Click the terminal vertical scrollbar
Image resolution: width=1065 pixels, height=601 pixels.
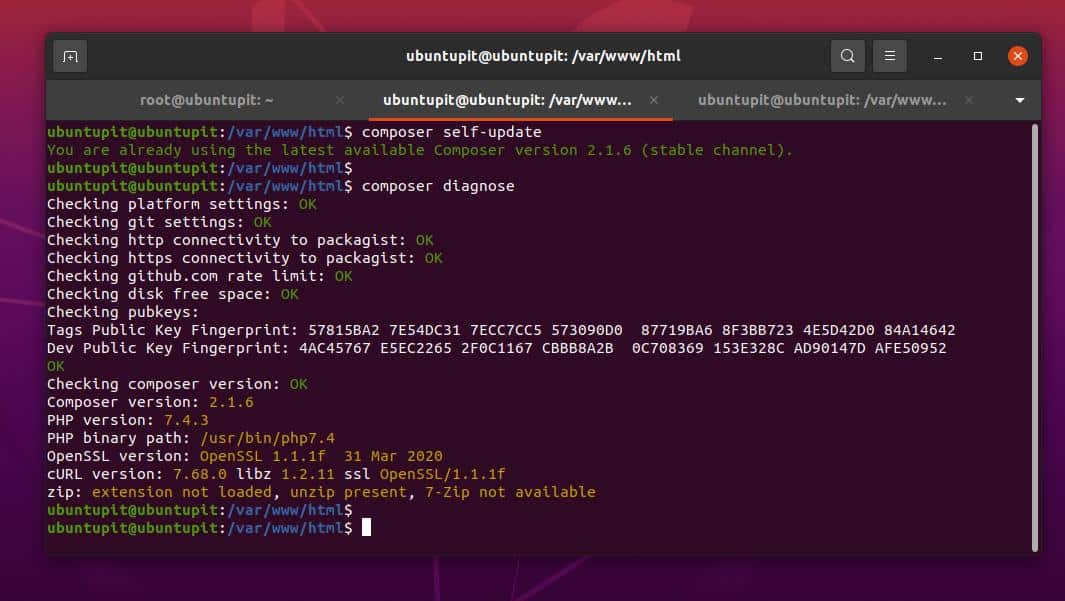click(1034, 338)
